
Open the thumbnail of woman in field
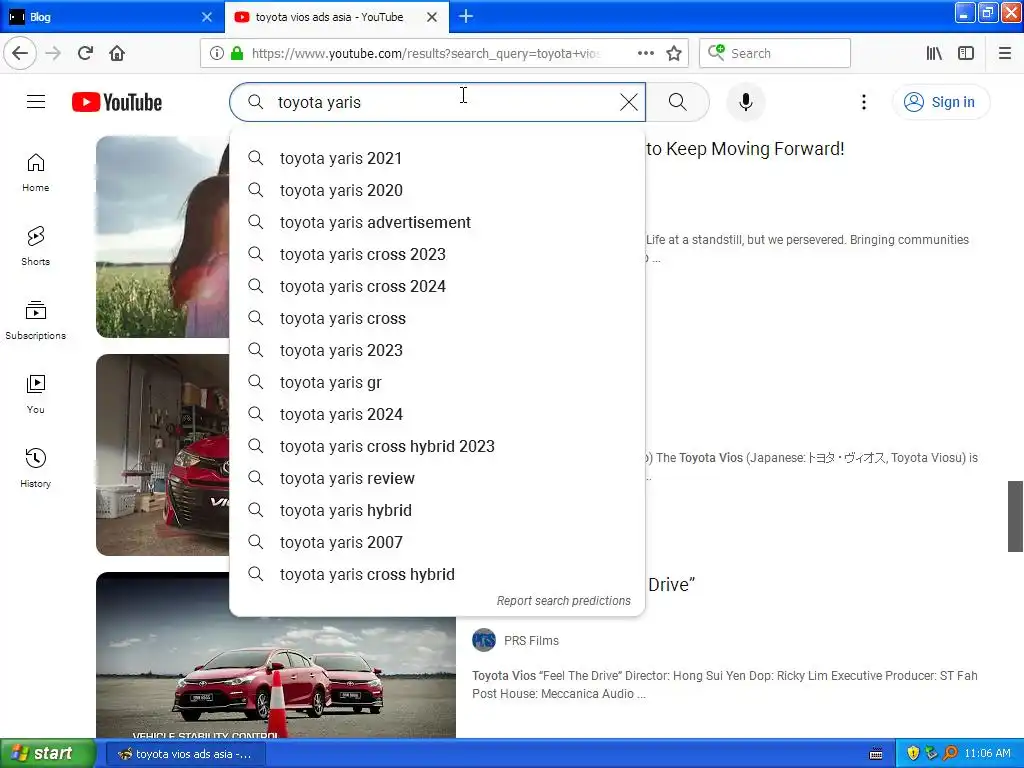(x=163, y=236)
